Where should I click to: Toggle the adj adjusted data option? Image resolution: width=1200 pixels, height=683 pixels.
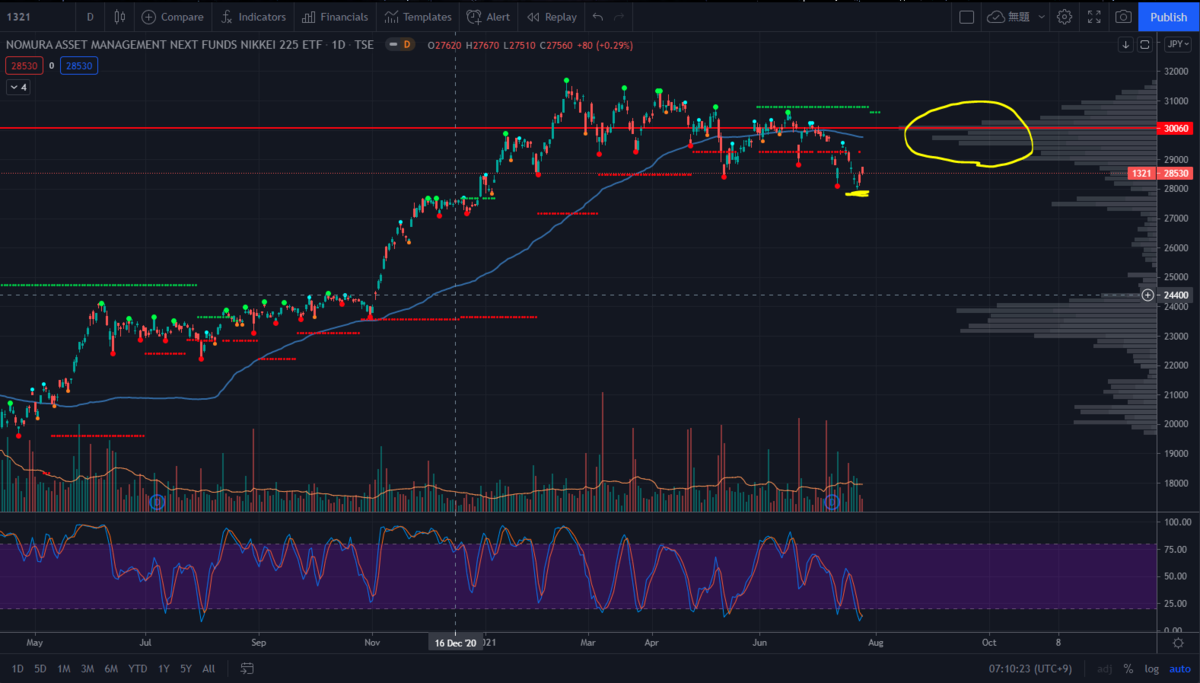click(1104, 668)
